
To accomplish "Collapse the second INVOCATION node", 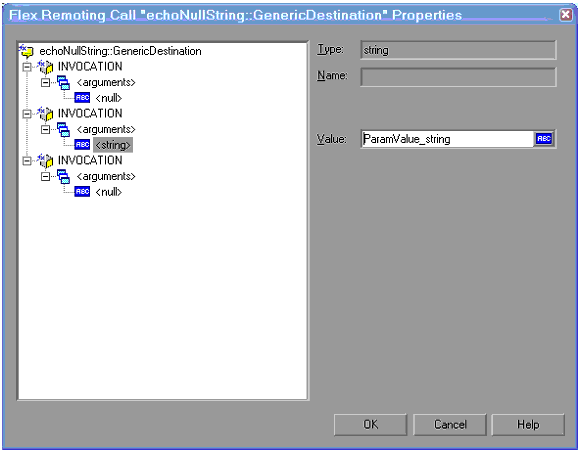I will click(x=27, y=114).
